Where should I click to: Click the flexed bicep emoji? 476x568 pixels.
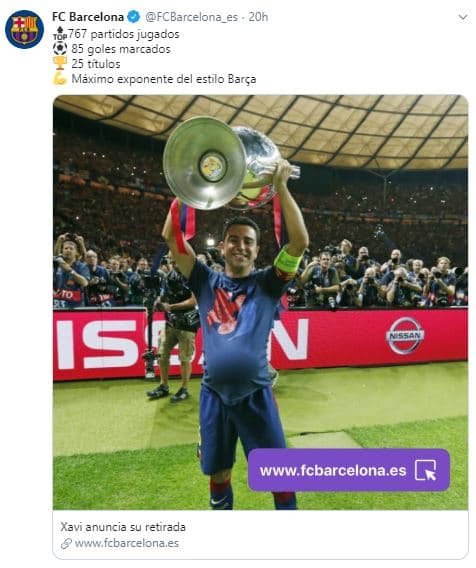coord(60,79)
